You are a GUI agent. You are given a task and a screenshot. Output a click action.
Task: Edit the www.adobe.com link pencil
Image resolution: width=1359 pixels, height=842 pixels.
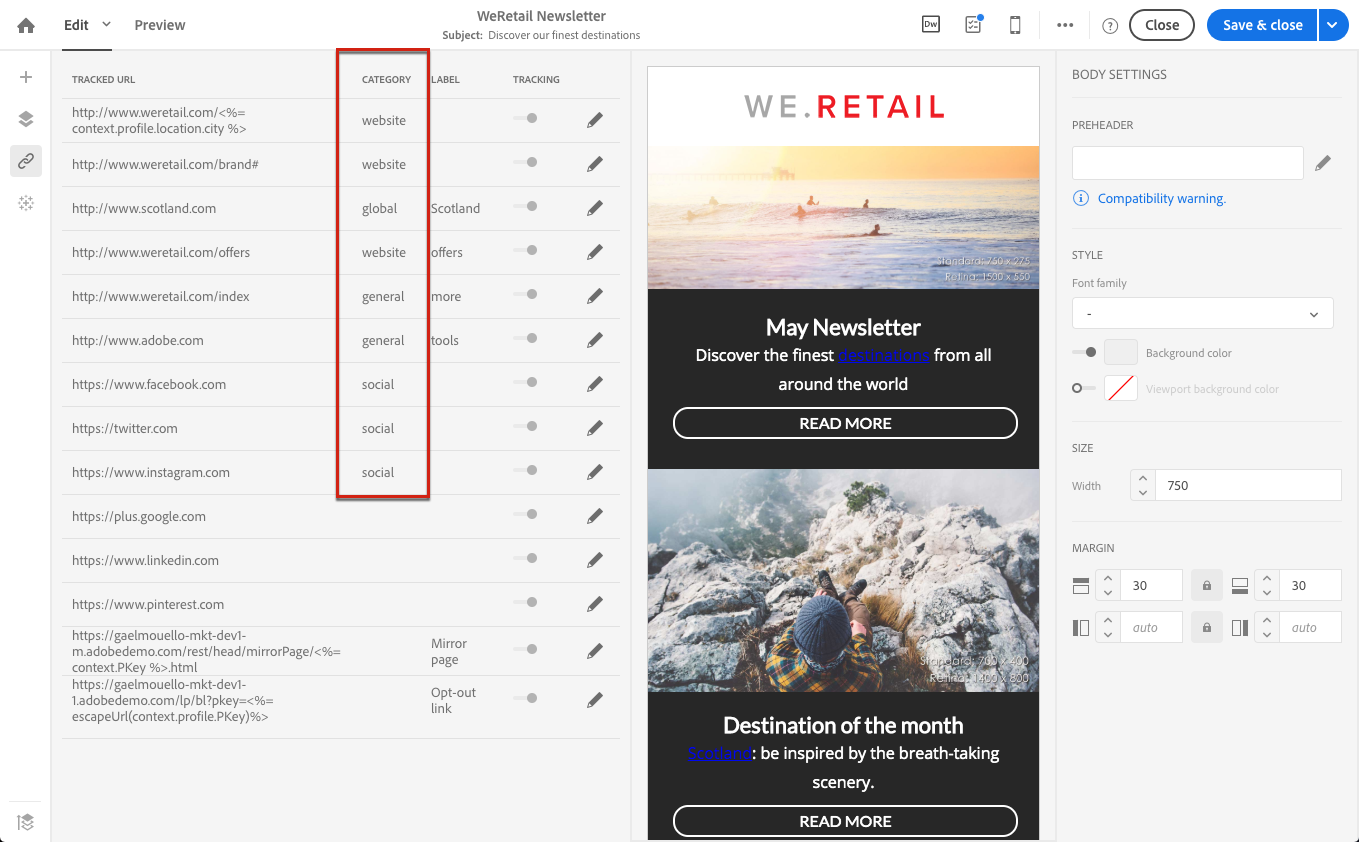tap(595, 340)
